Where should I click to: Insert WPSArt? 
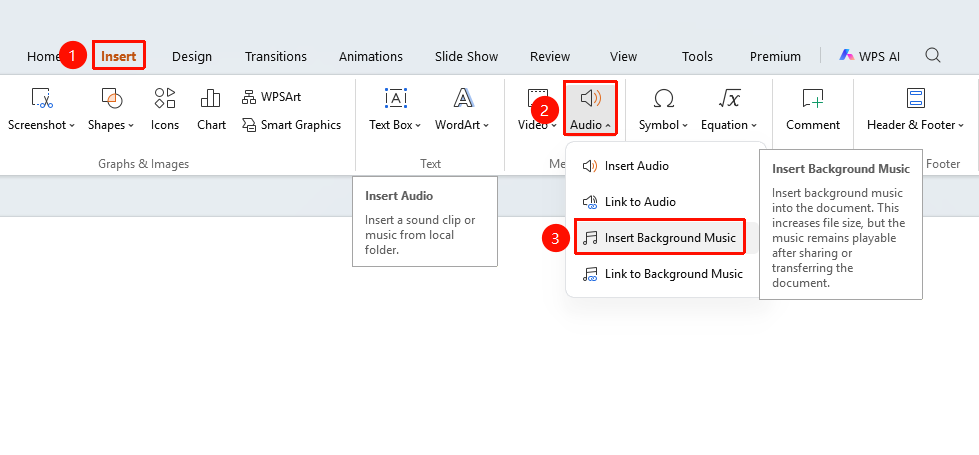(x=272, y=97)
